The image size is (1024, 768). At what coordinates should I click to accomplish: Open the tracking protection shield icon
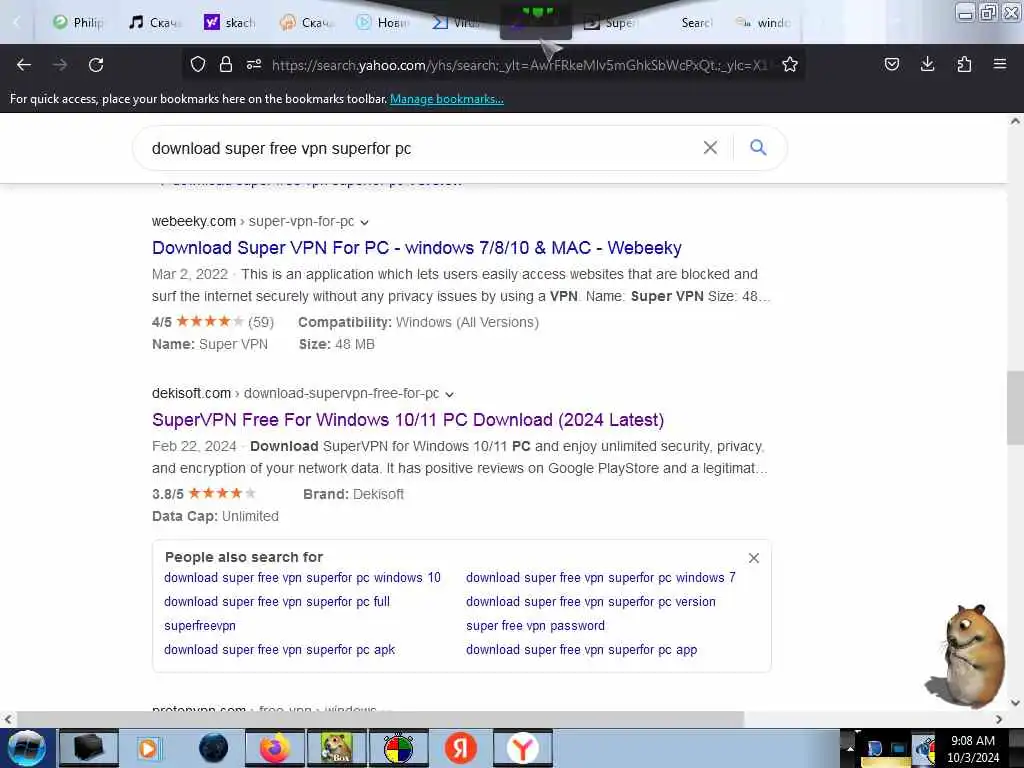coord(198,64)
